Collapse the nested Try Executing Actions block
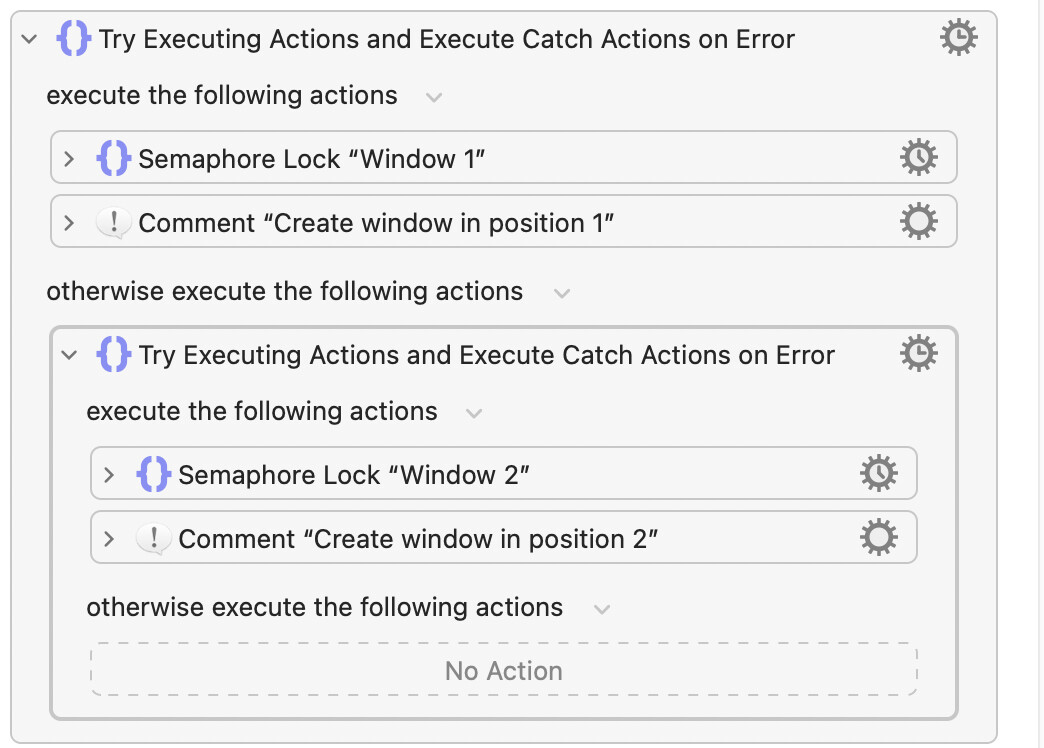The width and height of the screenshot is (1044, 748). (69, 354)
